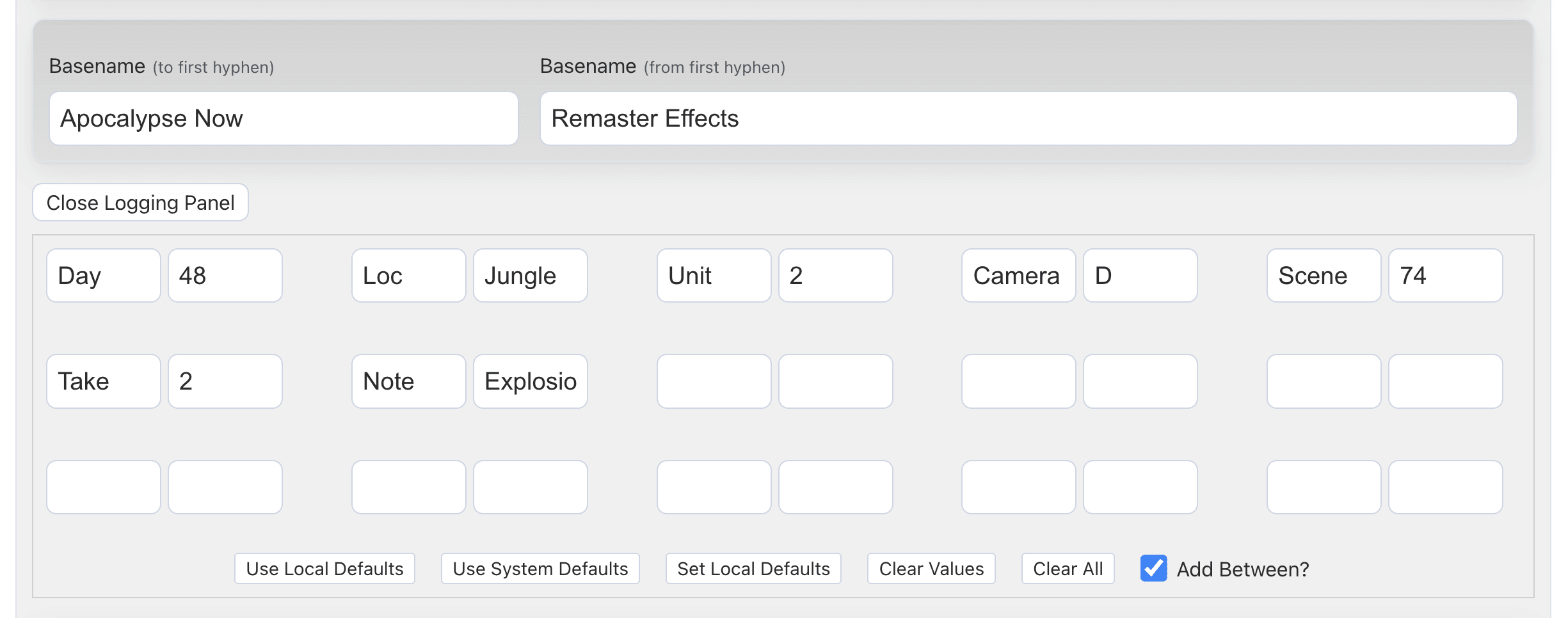Close the logging panel

(141, 203)
